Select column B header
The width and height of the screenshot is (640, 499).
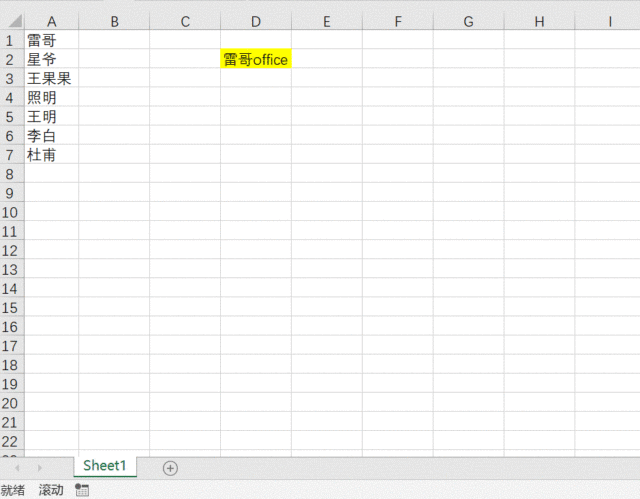(x=114, y=21)
